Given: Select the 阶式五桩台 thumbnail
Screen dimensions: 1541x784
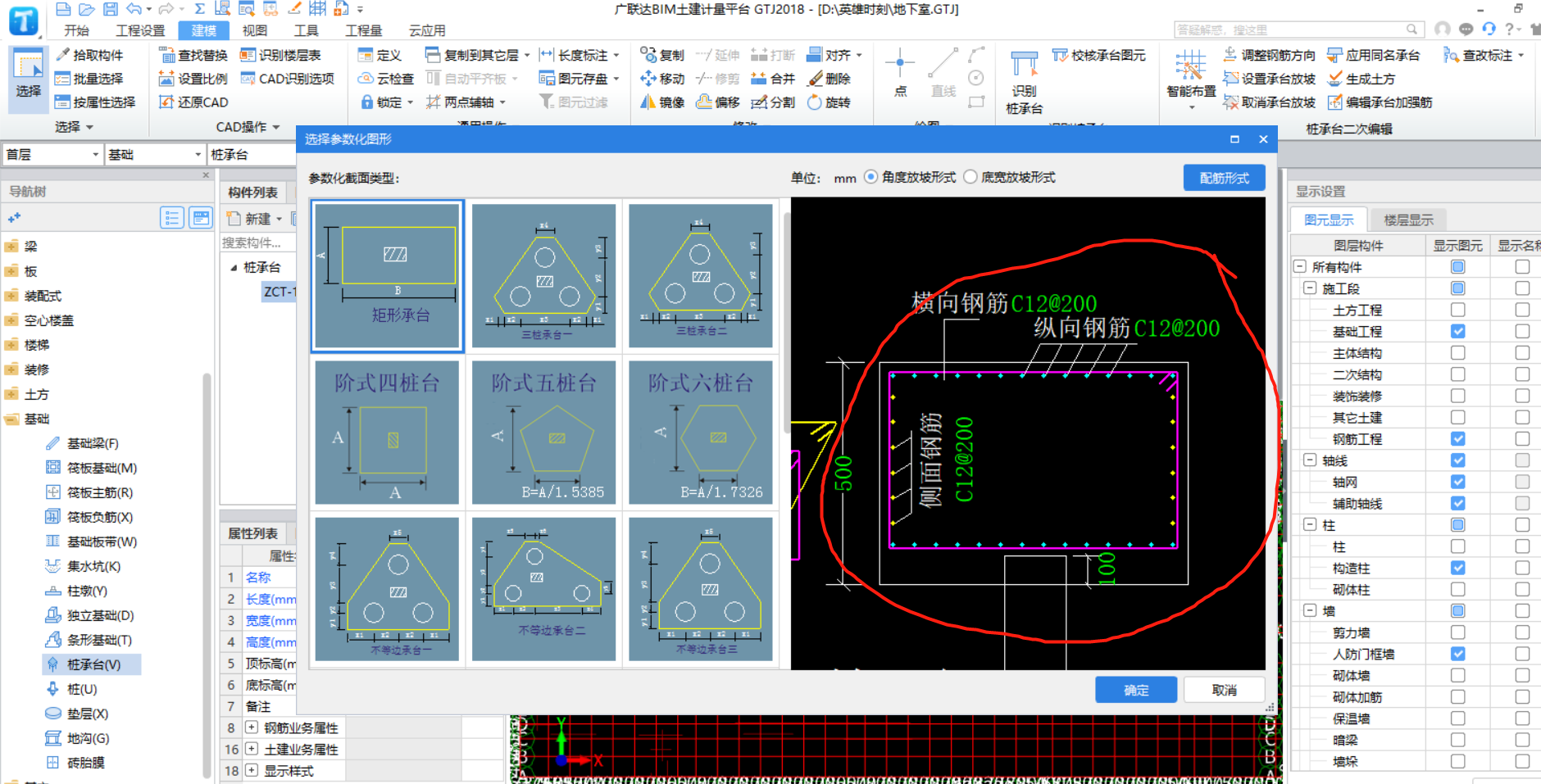Looking at the screenshot, I should pyautogui.click(x=544, y=433).
